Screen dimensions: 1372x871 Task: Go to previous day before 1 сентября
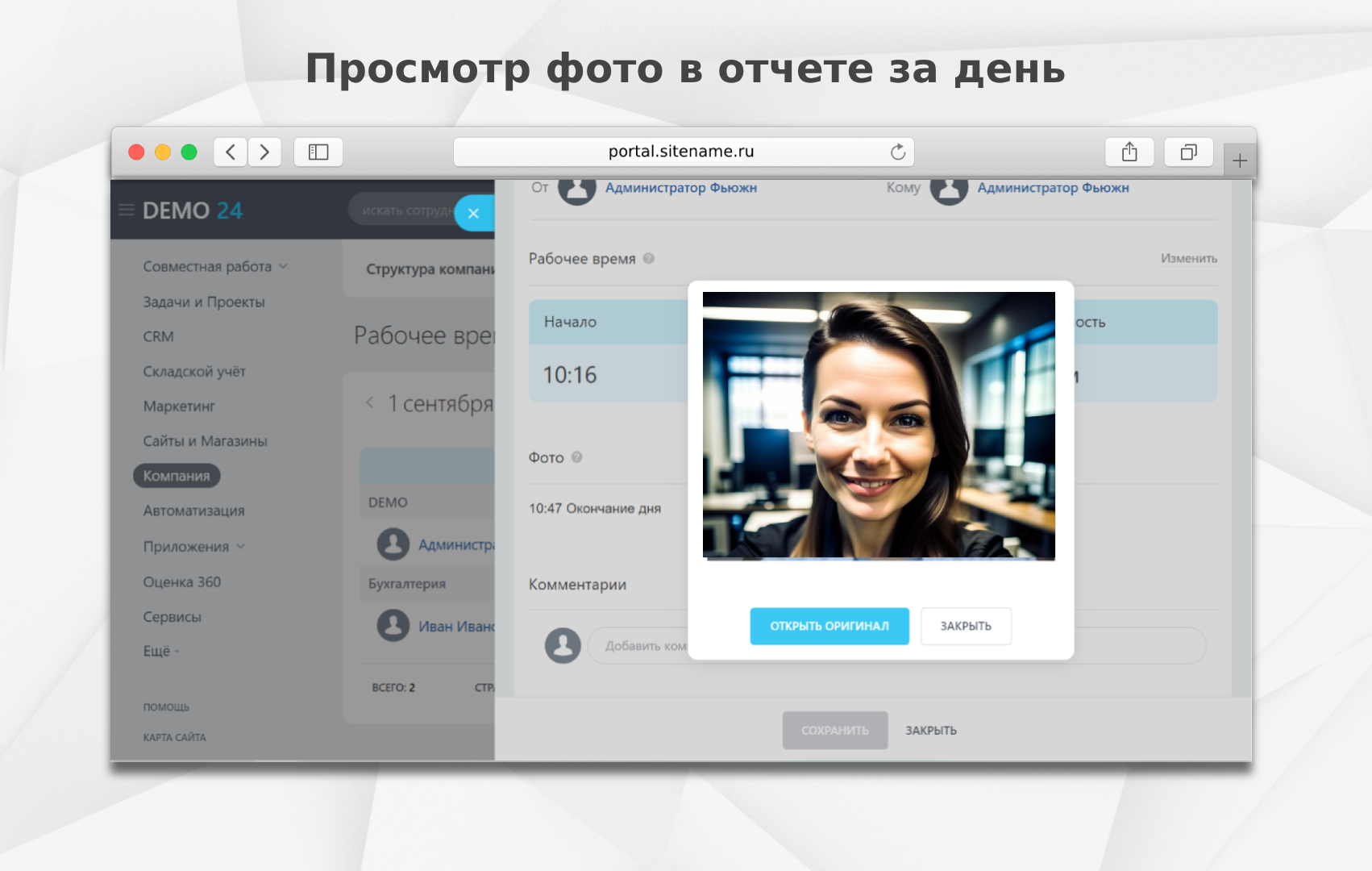[370, 402]
